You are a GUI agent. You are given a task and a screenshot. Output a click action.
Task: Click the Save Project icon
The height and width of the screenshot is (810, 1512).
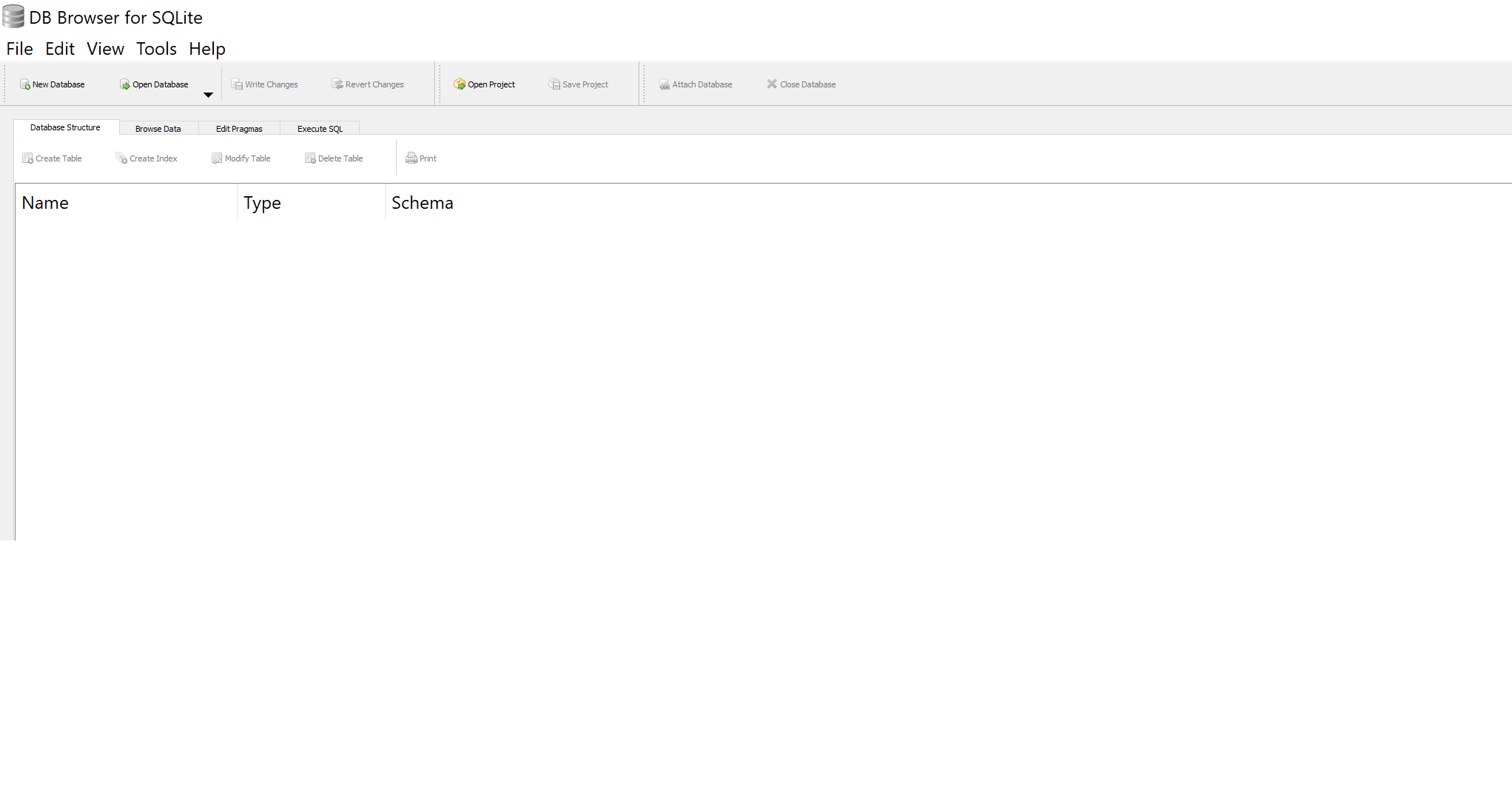554,84
